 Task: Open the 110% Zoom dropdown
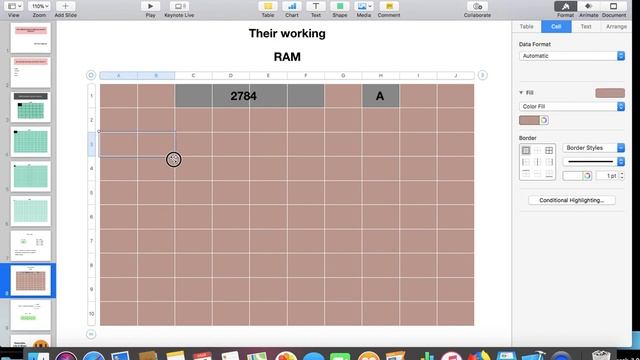[40, 6]
